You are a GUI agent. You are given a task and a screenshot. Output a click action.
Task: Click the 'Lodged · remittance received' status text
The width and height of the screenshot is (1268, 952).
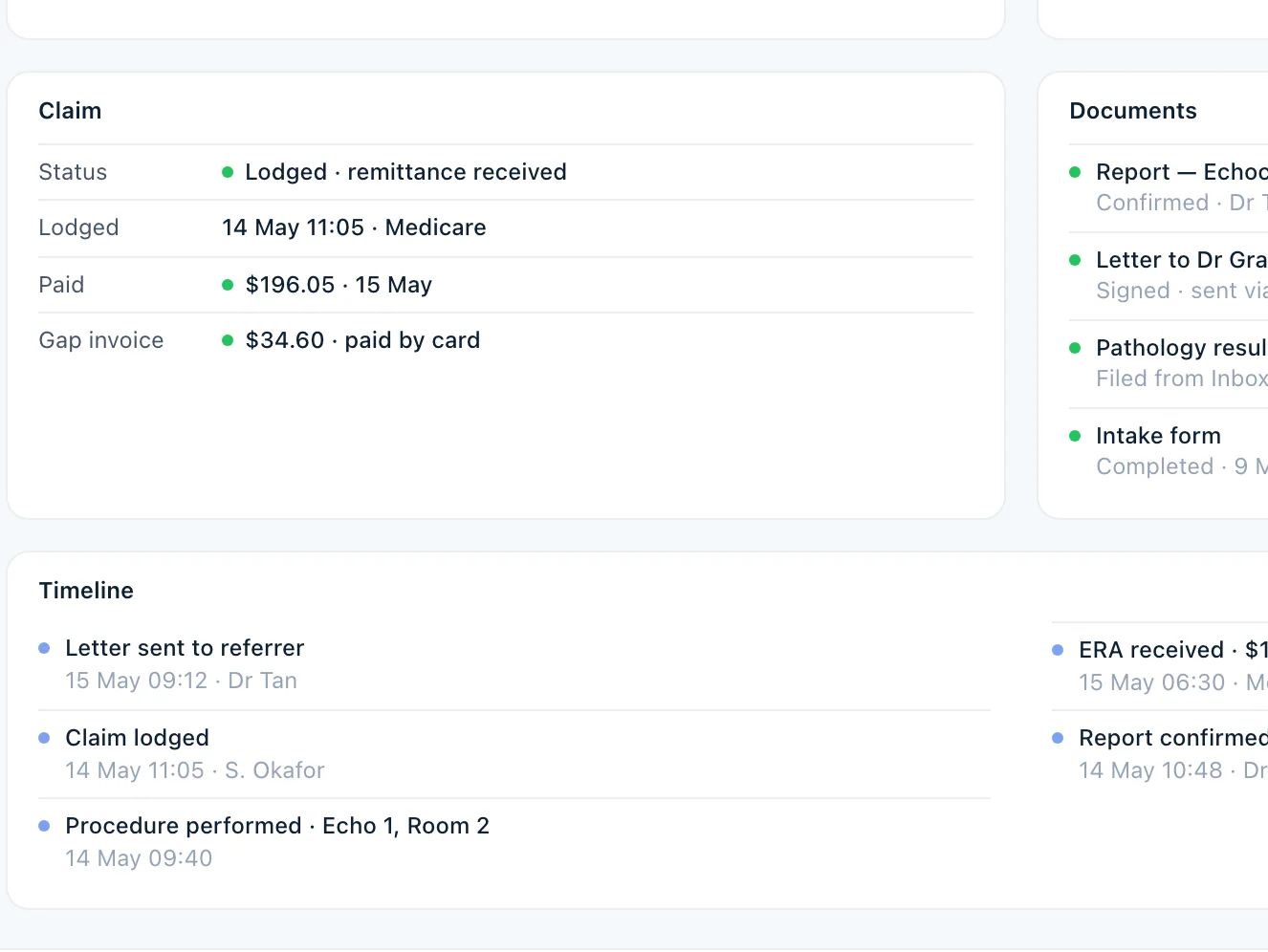click(405, 172)
